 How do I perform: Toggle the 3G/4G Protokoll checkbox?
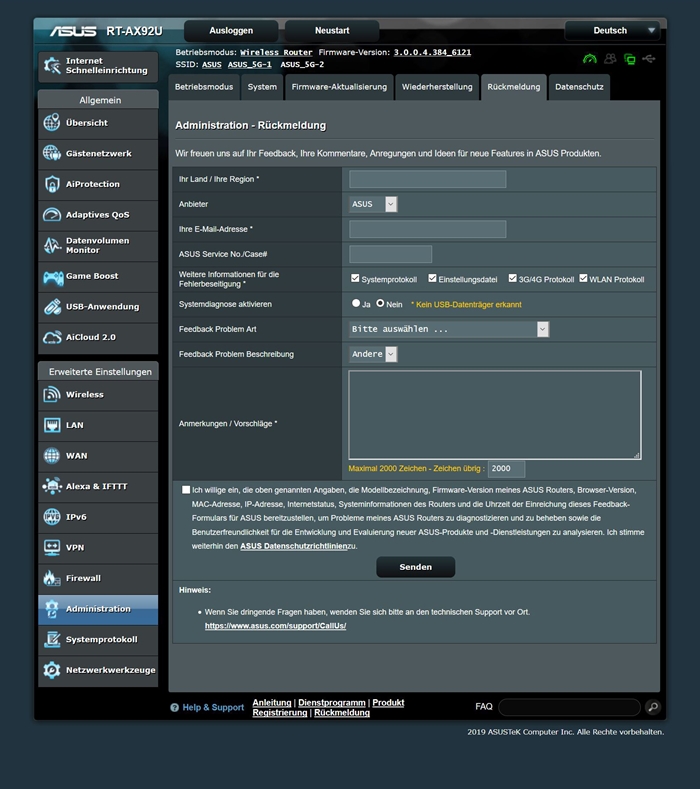(x=512, y=278)
